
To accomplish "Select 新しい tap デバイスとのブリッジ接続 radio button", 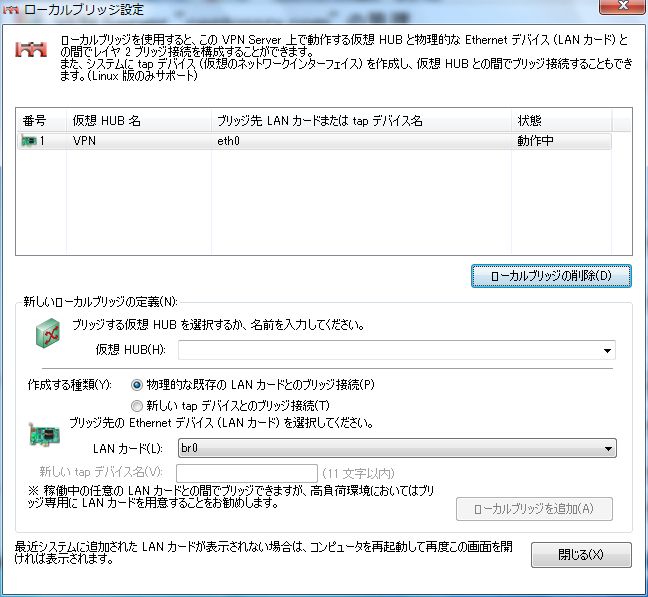I will pyautogui.click(x=137, y=405).
